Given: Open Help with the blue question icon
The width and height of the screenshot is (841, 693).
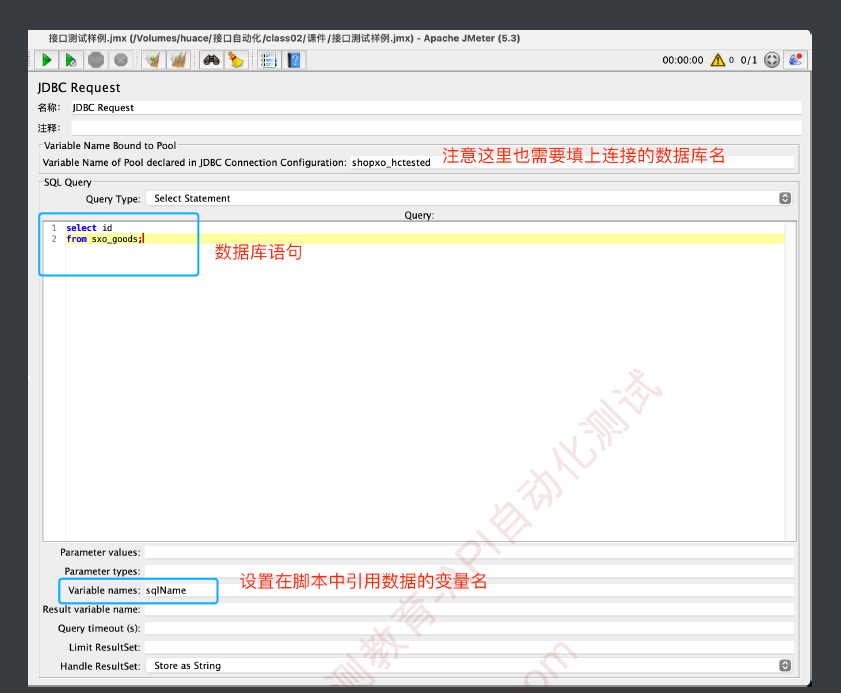Looking at the screenshot, I should pos(294,60).
